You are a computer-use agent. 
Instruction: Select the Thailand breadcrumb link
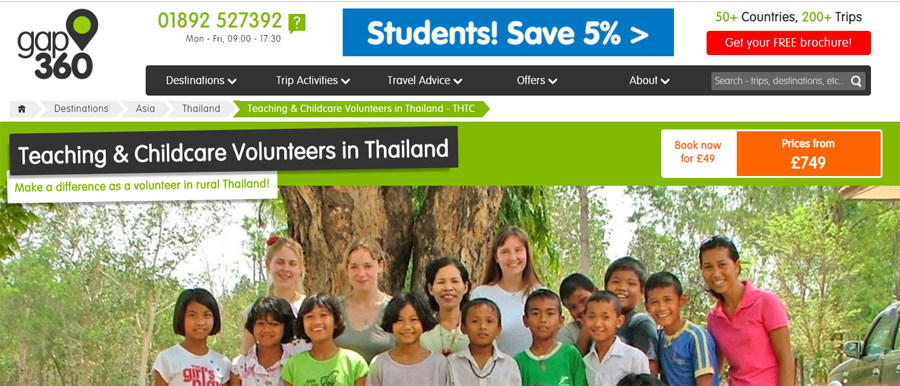click(x=201, y=109)
